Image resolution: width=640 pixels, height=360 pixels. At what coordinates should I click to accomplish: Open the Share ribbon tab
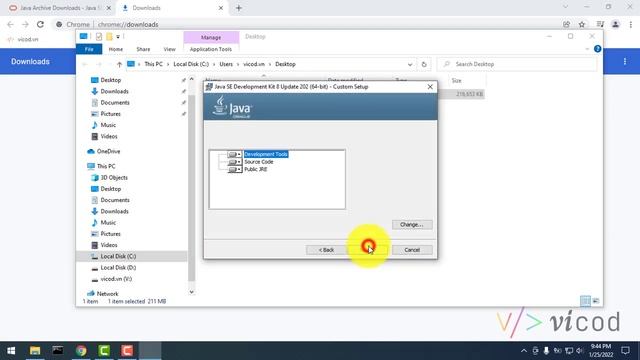click(143, 49)
